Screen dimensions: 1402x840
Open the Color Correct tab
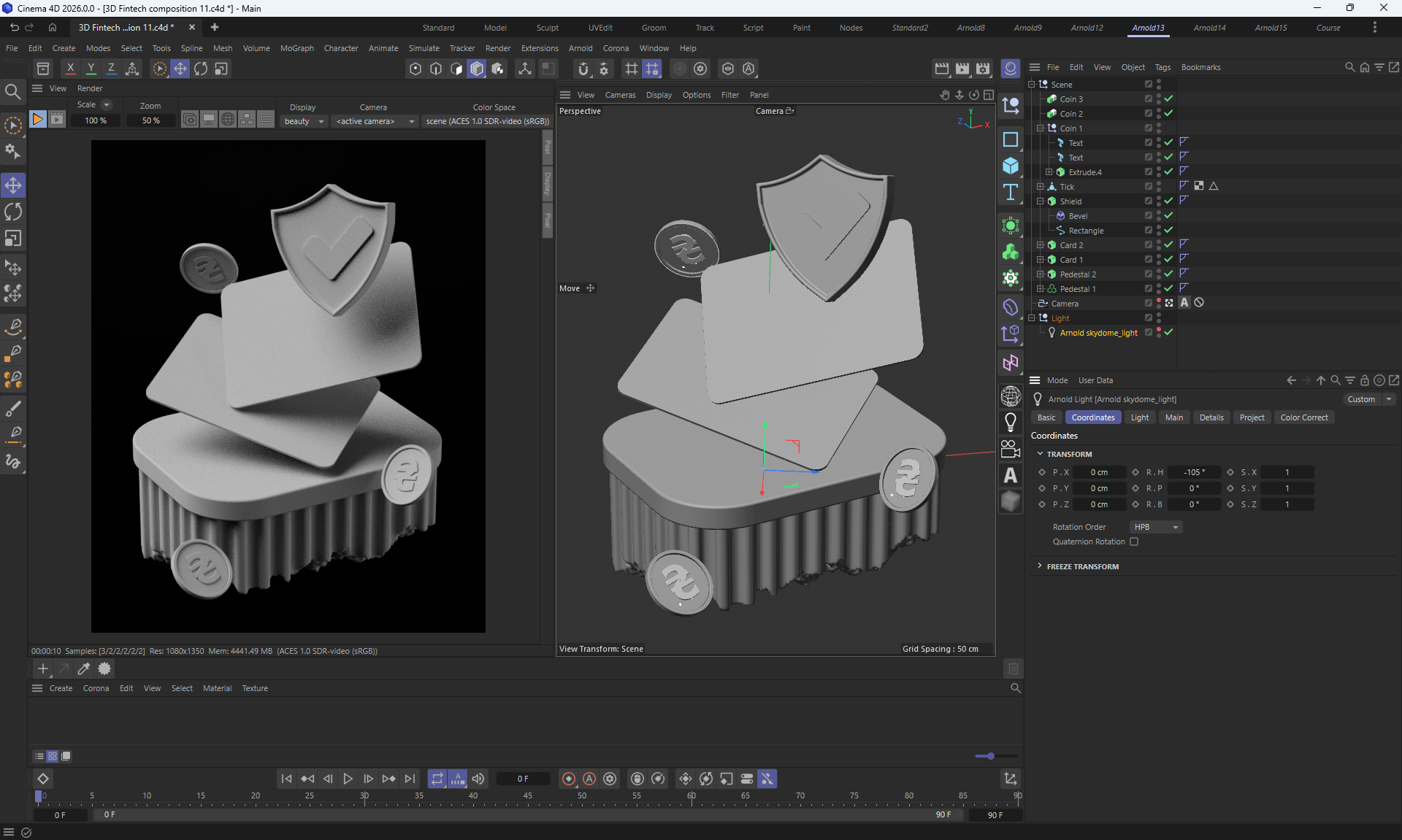[1303, 417]
